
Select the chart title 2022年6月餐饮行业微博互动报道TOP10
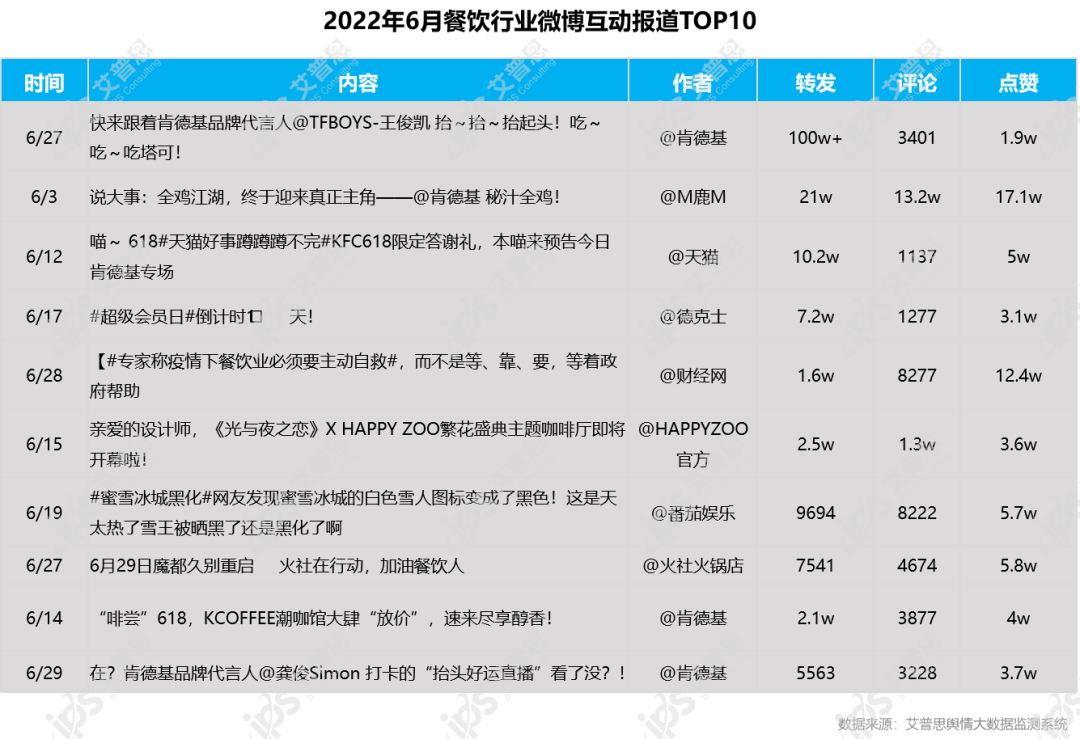coord(540,21)
